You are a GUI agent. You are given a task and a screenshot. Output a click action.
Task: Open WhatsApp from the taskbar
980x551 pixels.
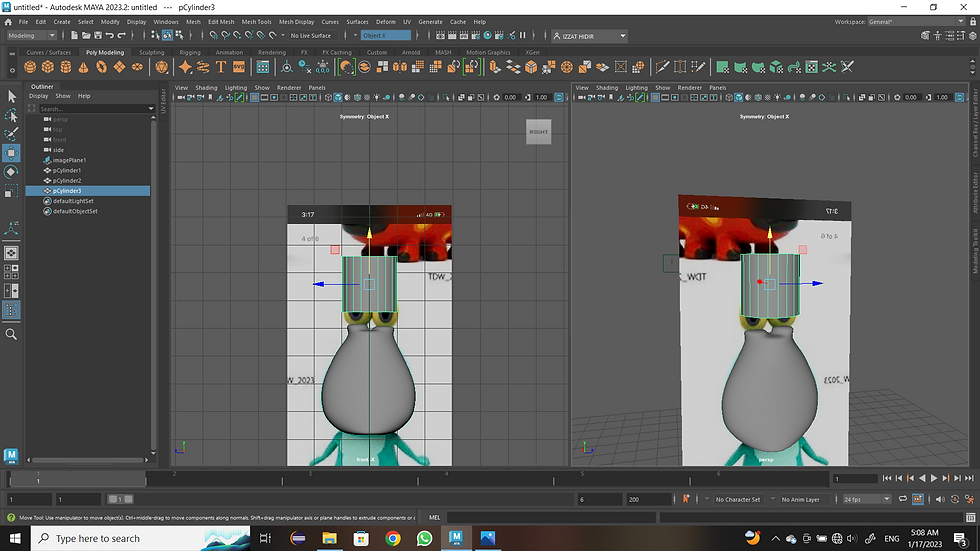pos(424,538)
